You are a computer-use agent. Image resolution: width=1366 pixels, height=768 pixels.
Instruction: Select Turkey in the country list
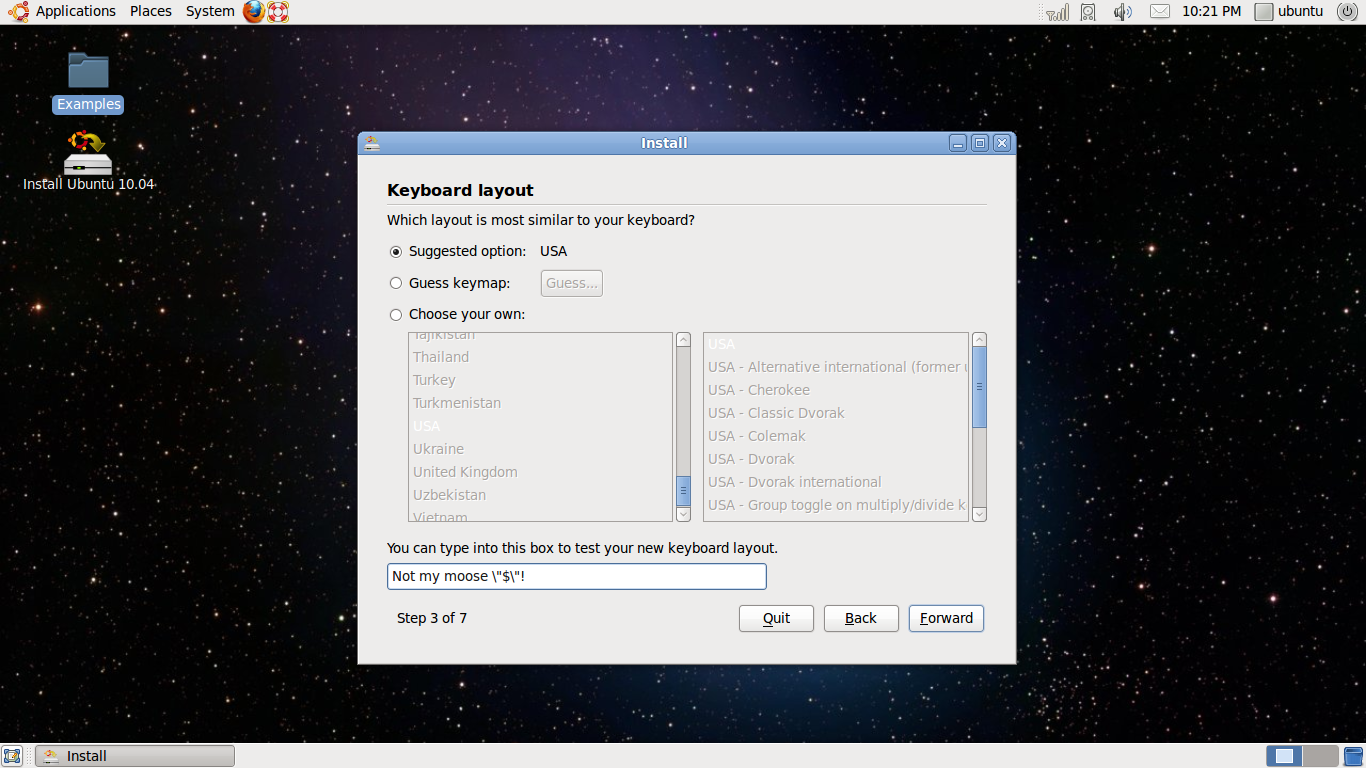[x=541, y=380]
